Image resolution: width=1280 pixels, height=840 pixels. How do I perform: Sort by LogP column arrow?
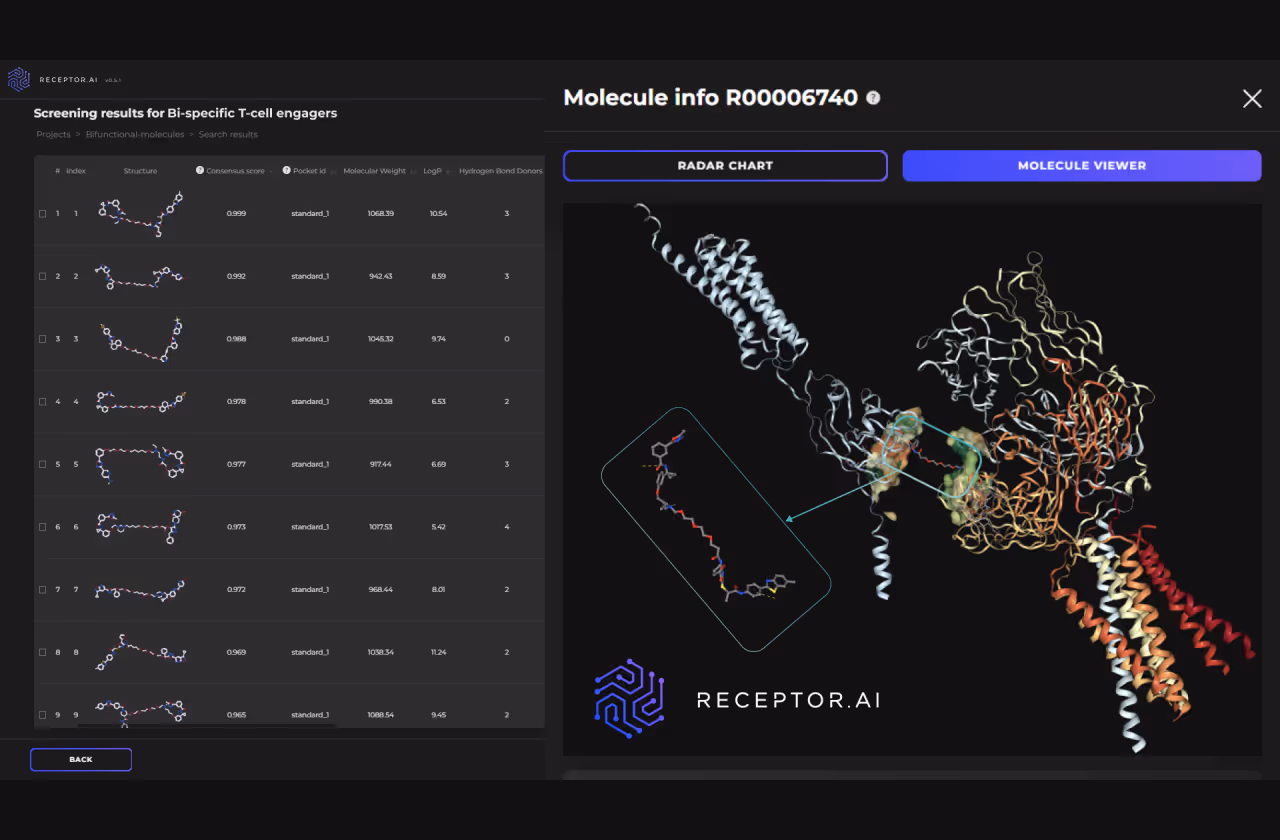448,172
